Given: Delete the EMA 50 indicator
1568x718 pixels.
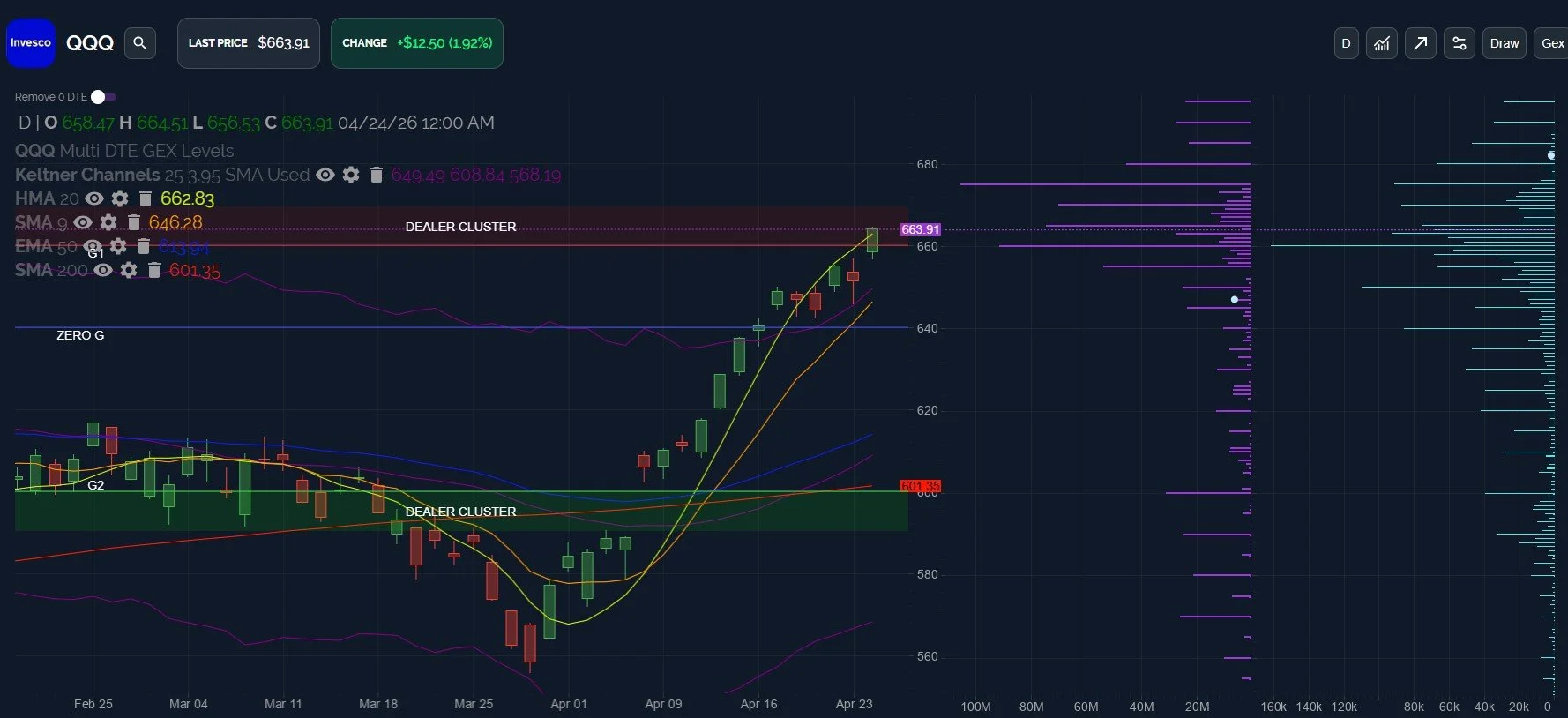Looking at the screenshot, I should [144, 246].
